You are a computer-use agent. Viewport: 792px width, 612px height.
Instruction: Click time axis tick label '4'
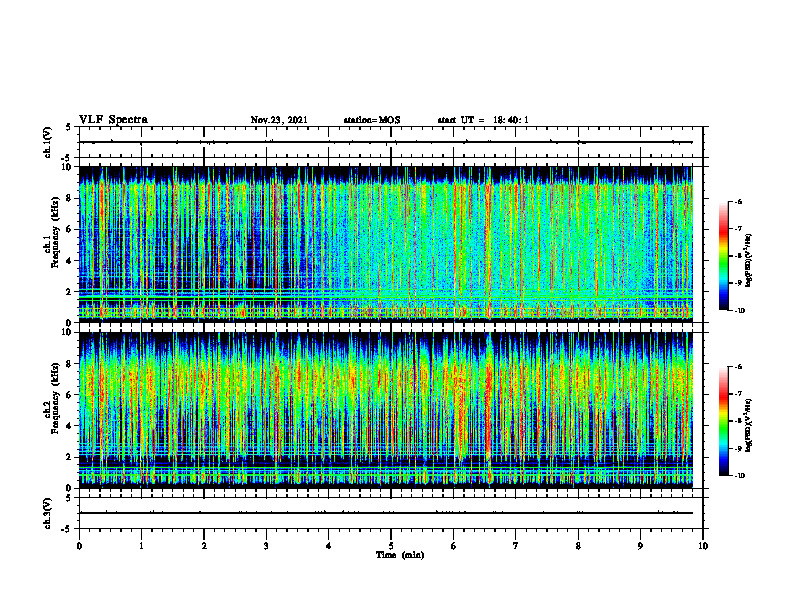click(329, 546)
